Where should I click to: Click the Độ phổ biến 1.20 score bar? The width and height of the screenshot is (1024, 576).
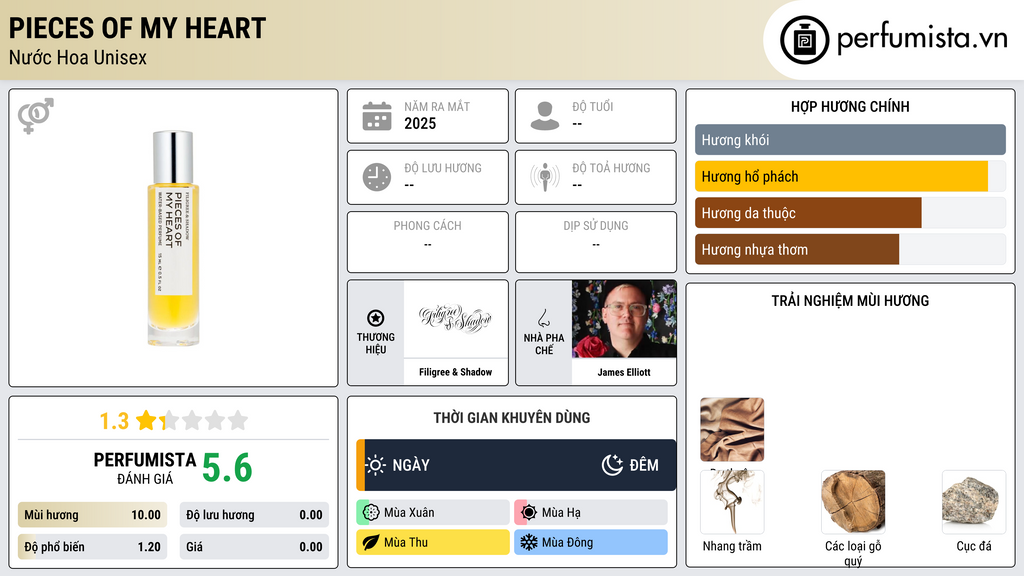pyautogui.click(x=93, y=547)
